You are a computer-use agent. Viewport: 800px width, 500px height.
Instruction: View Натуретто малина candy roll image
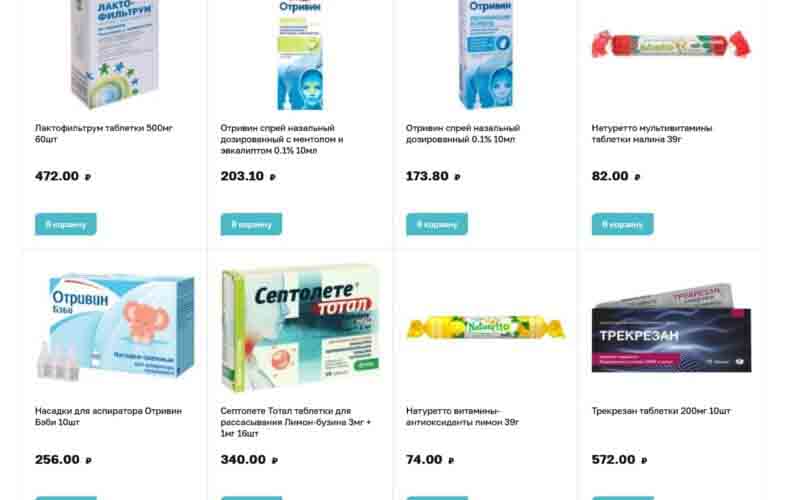[x=671, y=44]
